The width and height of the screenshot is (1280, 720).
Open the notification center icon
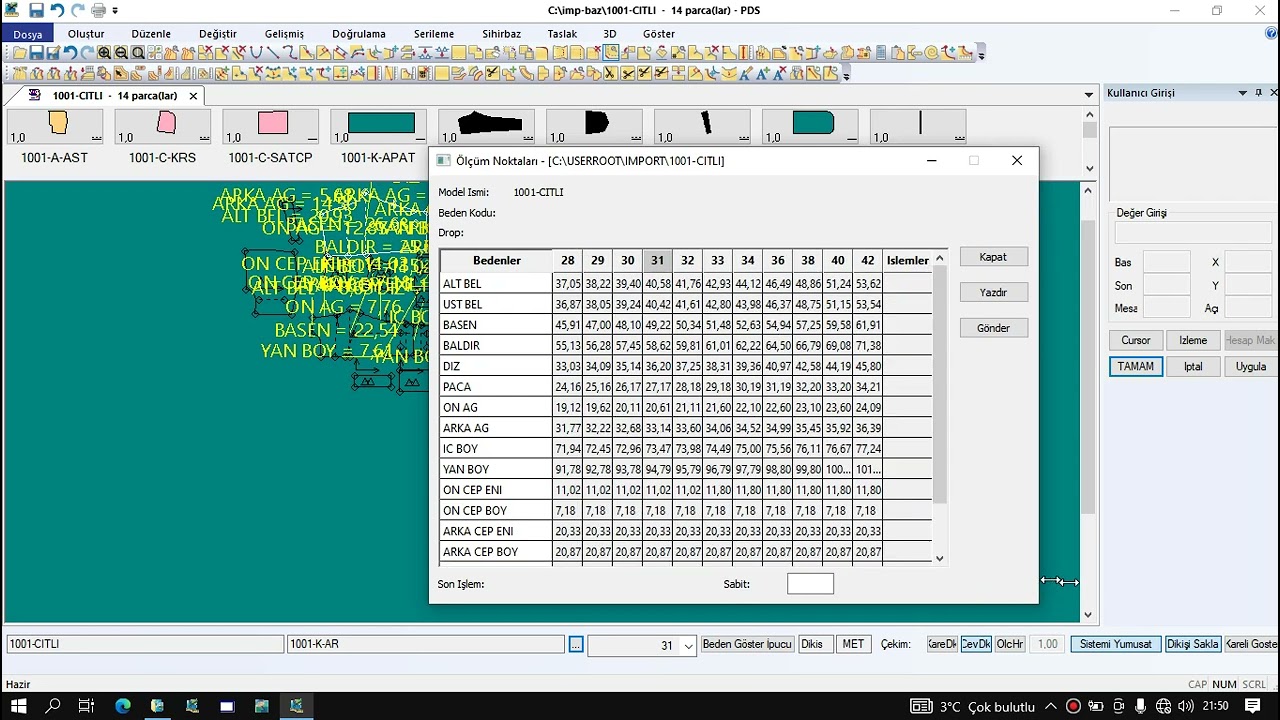pos(1253,706)
